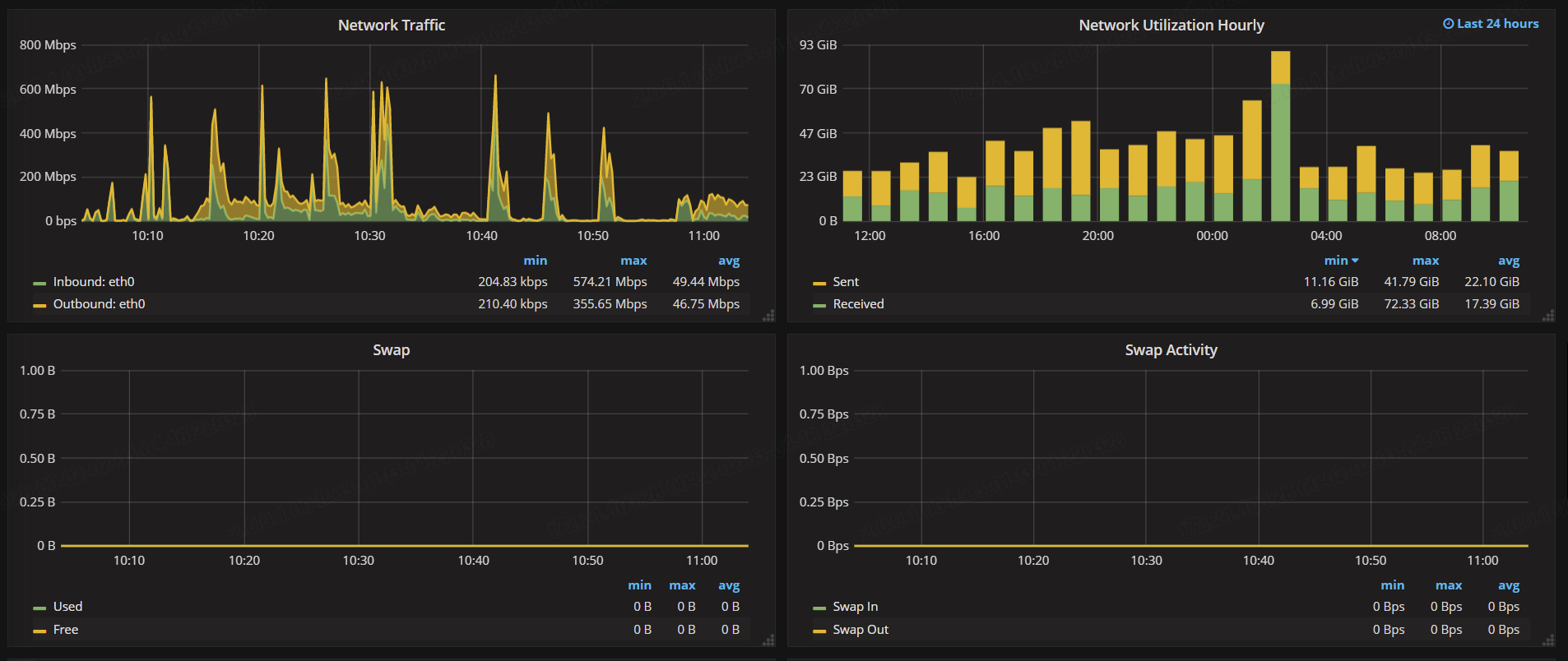Click the tallest bar in the hourly utilization chart
The width and height of the screenshot is (1568, 661).
(x=1280, y=140)
